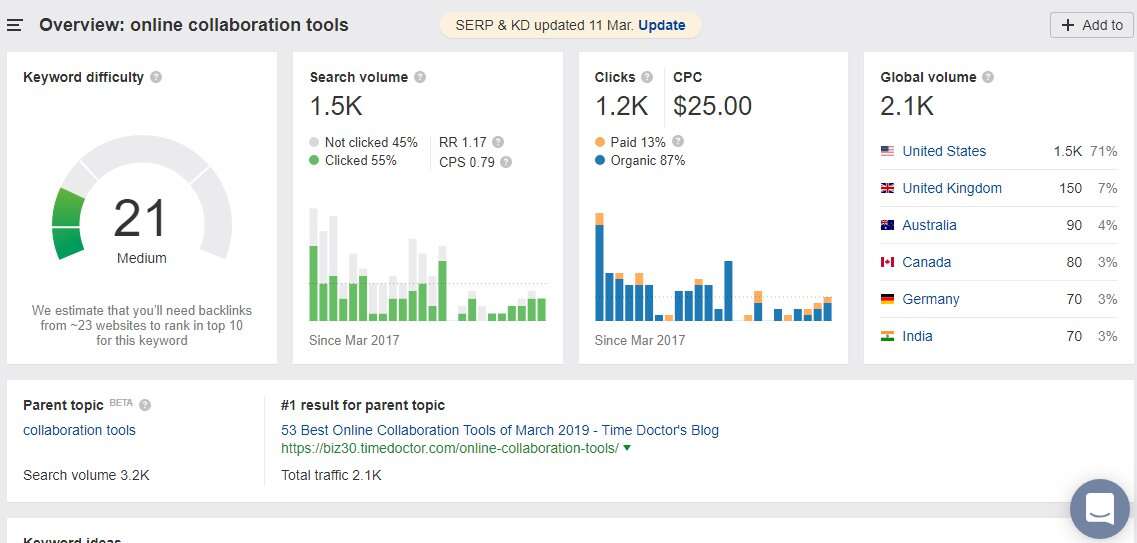Open the chat support bubble
The height and width of the screenshot is (543, 1137).
(x=1099, y=508)
